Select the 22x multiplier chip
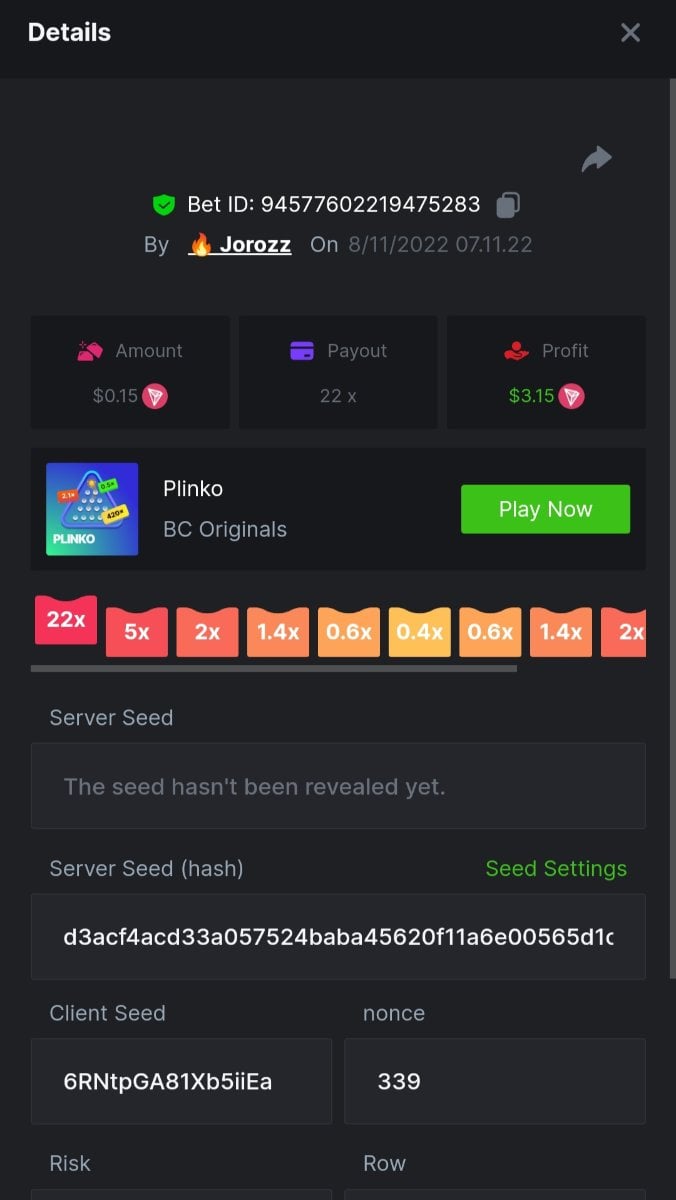 click(x=65, y=620)
